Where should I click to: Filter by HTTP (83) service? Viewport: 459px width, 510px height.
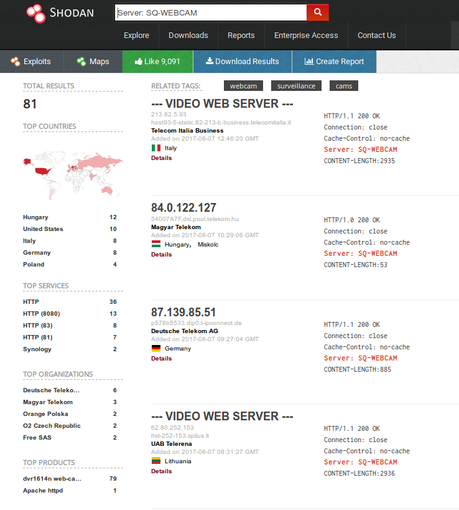tap(38, 325)
